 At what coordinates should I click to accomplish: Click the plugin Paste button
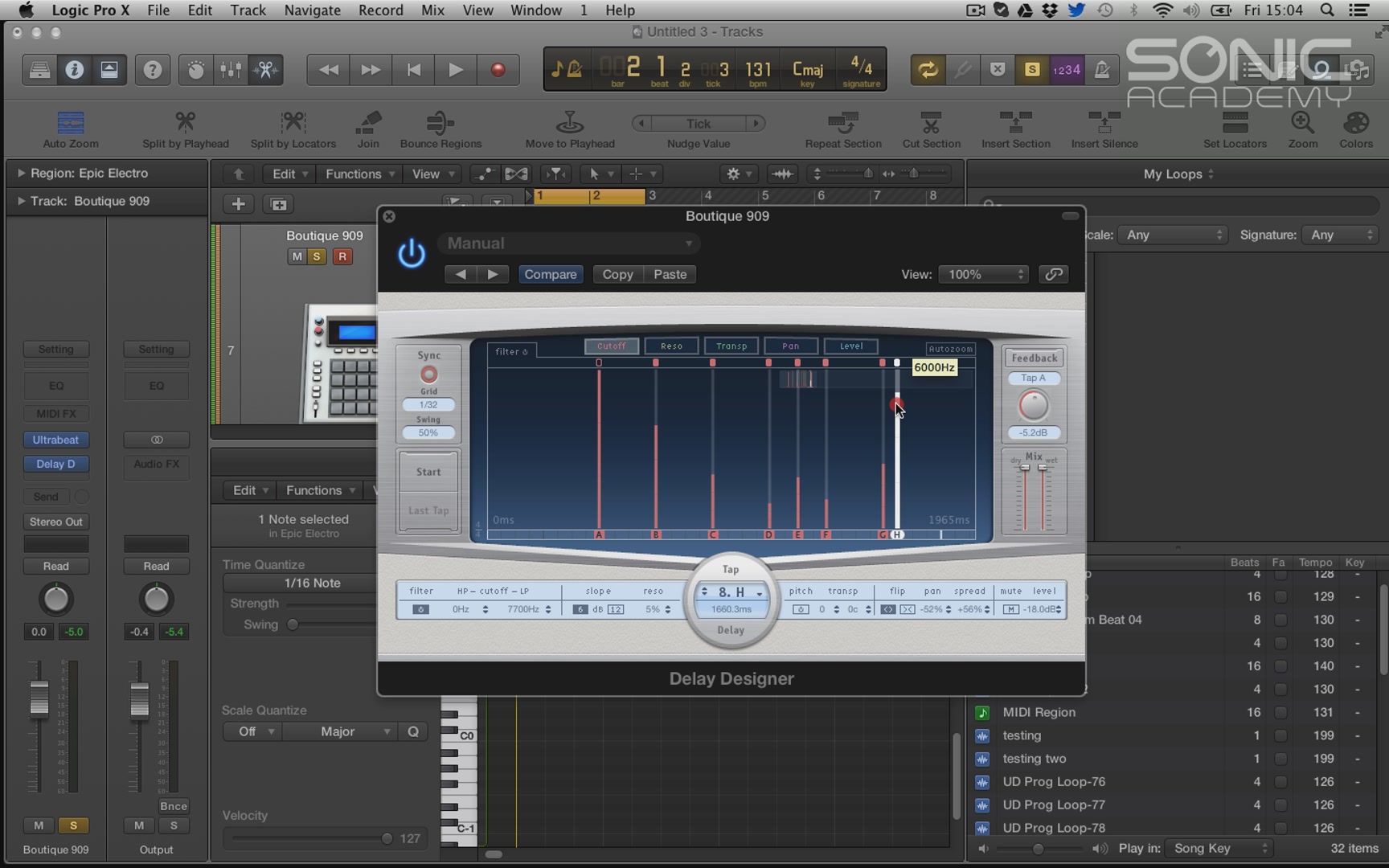670,274
